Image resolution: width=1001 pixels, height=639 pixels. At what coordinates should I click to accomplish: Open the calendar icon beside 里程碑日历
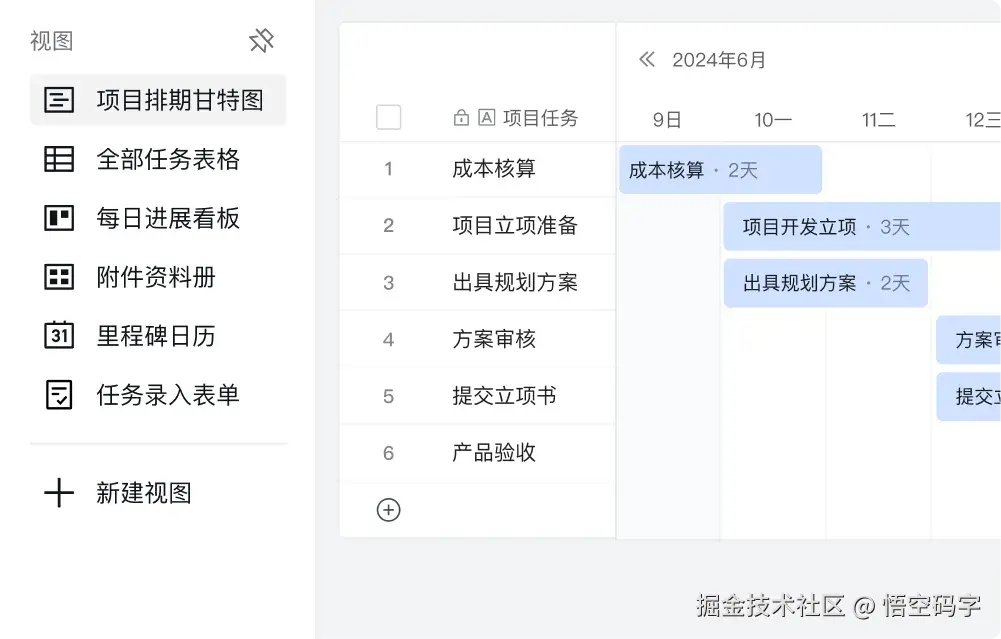60,336
